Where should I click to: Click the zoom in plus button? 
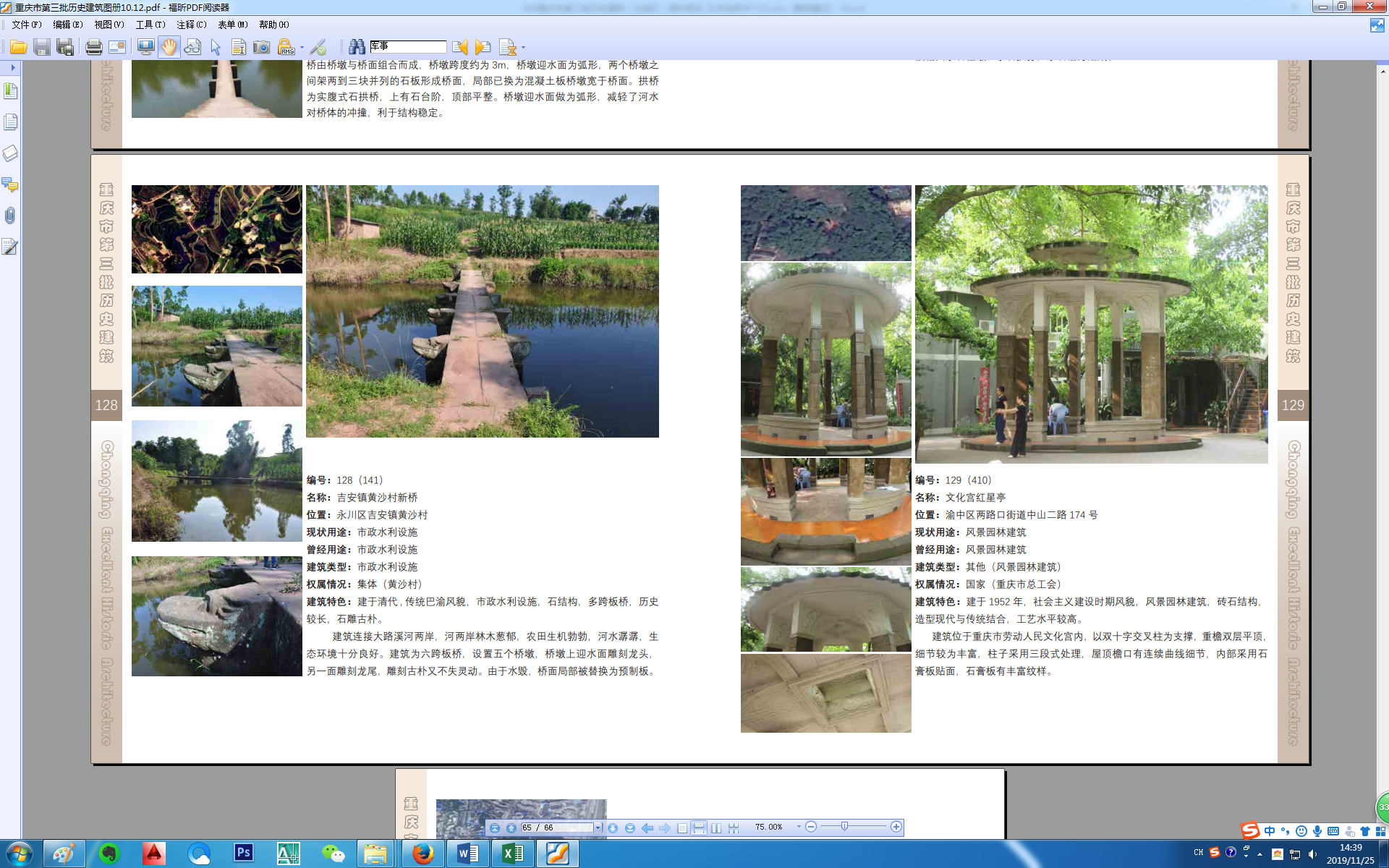point(896,827)
